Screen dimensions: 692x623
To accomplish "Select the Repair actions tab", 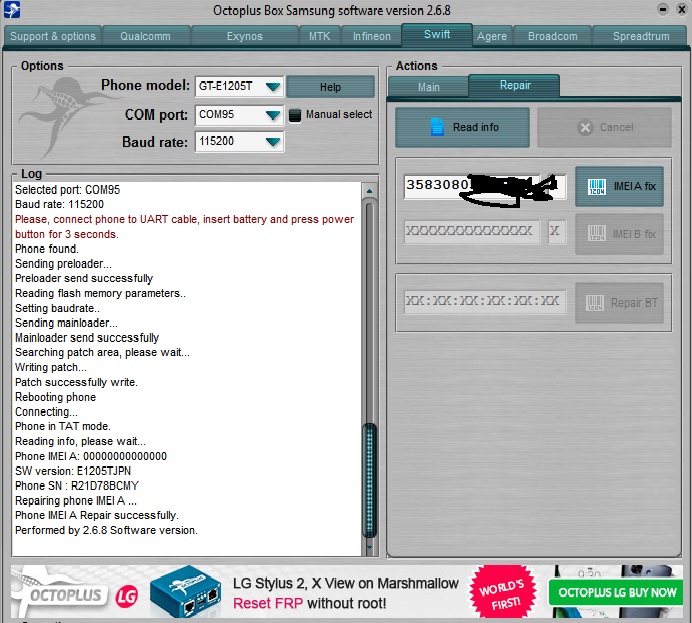I will pyautogui.click(x=515, y=85).
